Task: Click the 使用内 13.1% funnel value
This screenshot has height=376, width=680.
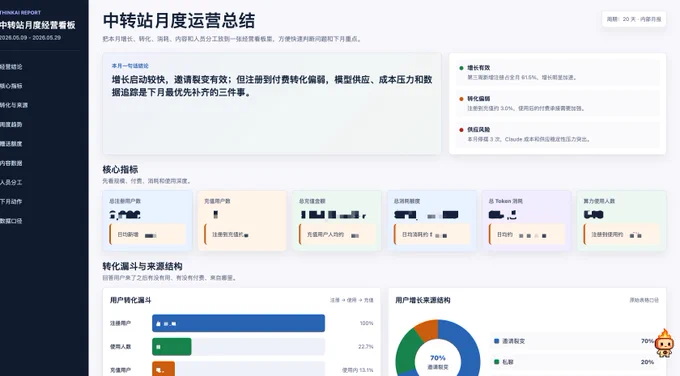Action: (x=357, y=370)
